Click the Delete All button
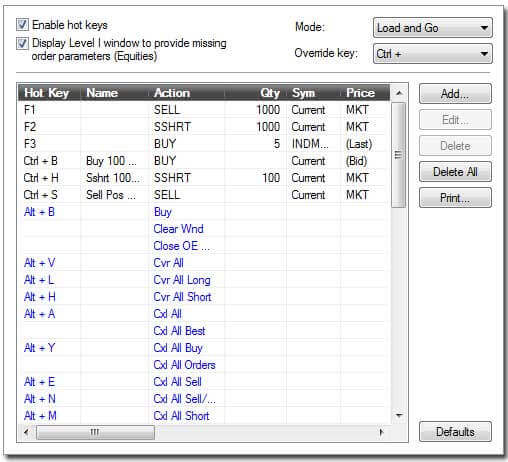The width and height of the screenshot is (508, 462). (x=455, y=172)
